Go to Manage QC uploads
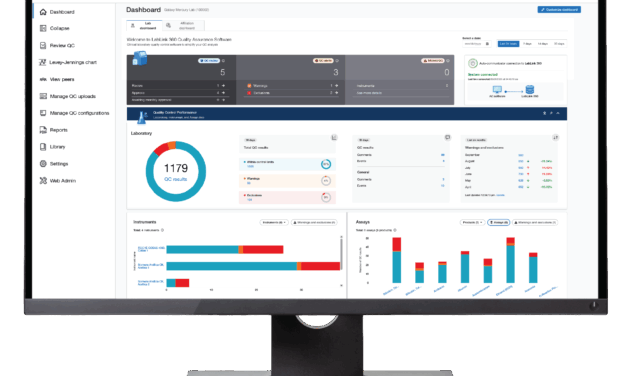 click(x=68, y=96)
